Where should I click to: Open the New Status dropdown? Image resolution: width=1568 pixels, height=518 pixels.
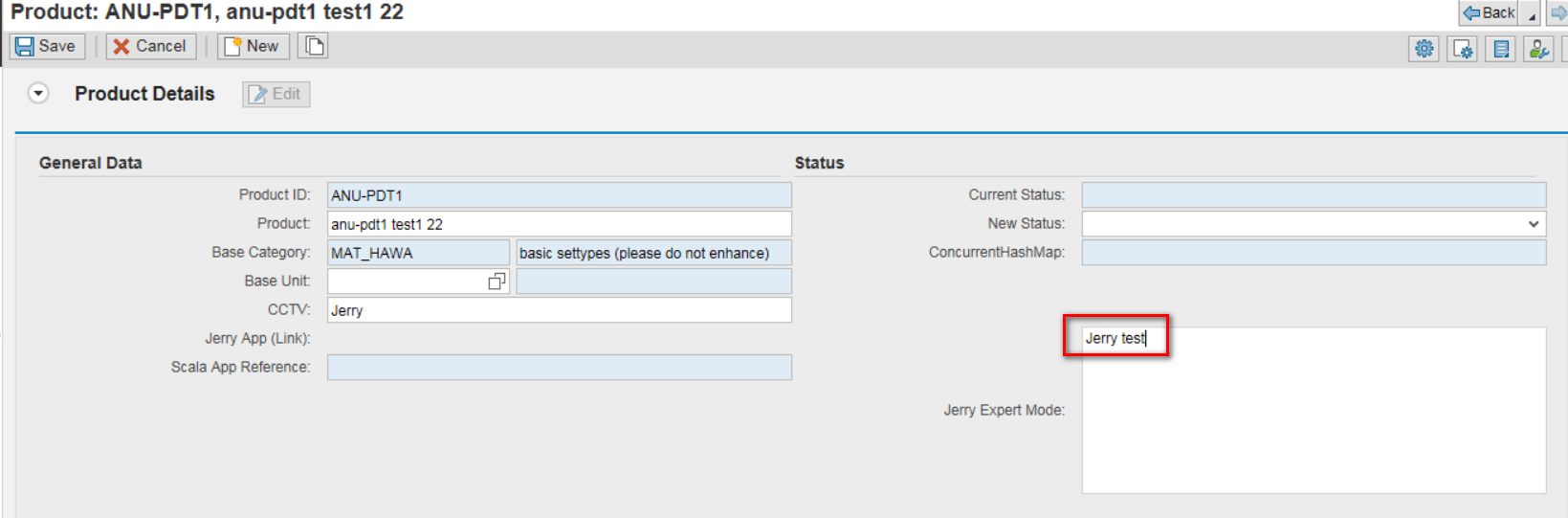(x=1534, y=224)
